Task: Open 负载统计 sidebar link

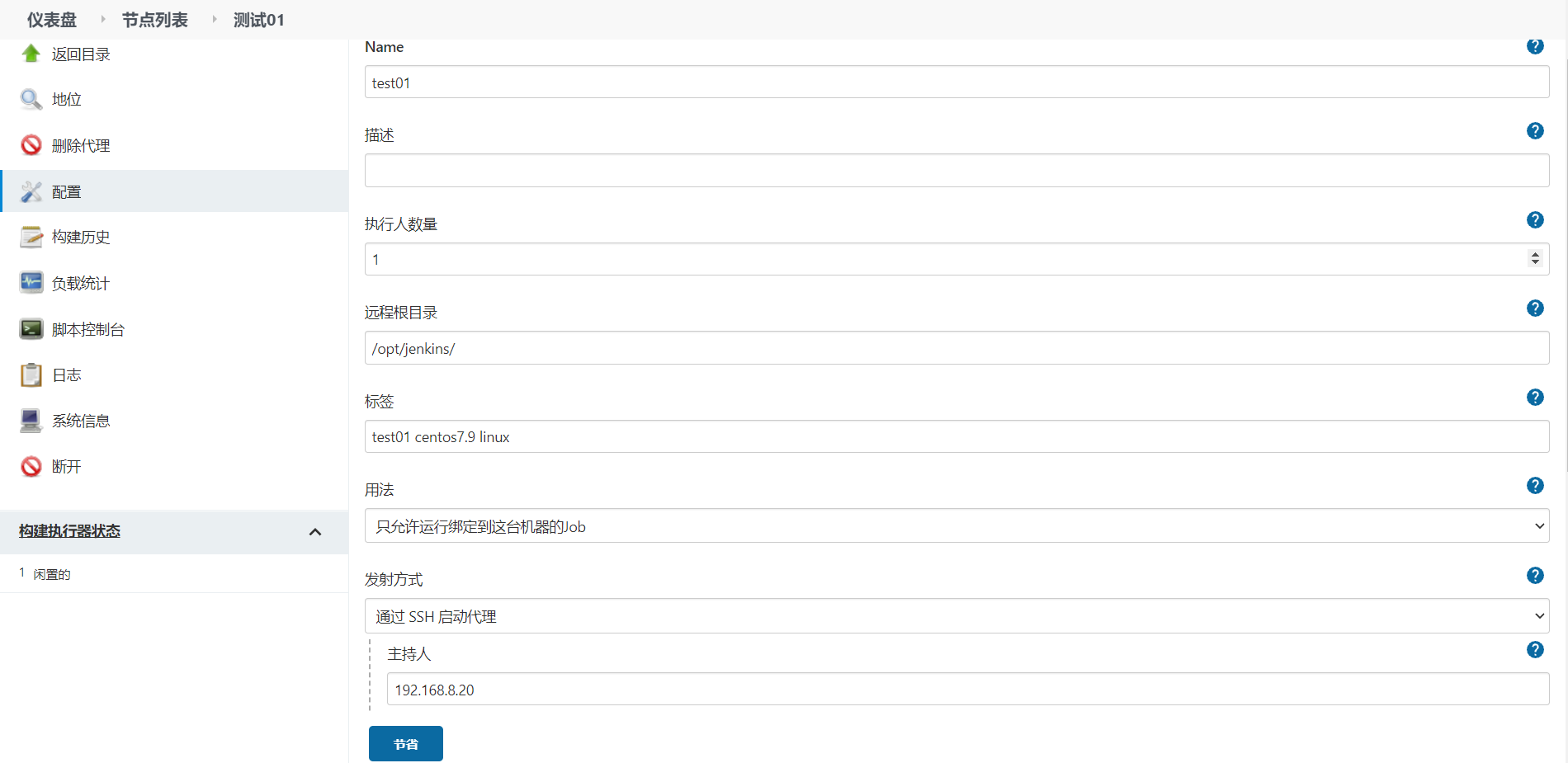Action: click(x=81, y=284)
